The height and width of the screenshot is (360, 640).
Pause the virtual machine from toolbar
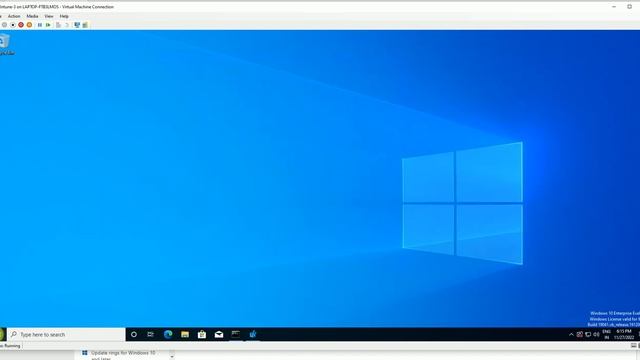40,25
